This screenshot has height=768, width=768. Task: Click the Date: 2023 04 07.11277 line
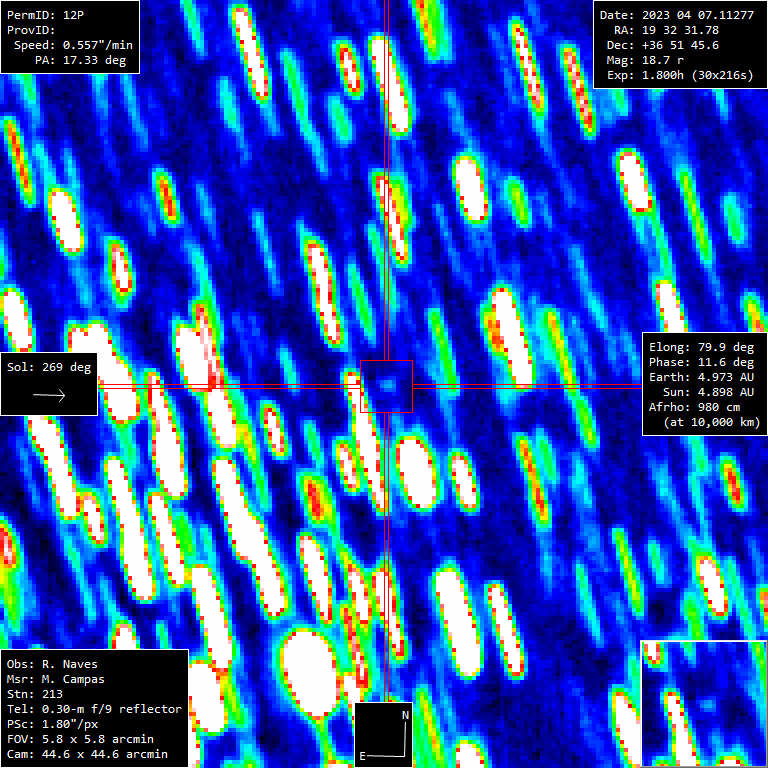click(677, 15)
